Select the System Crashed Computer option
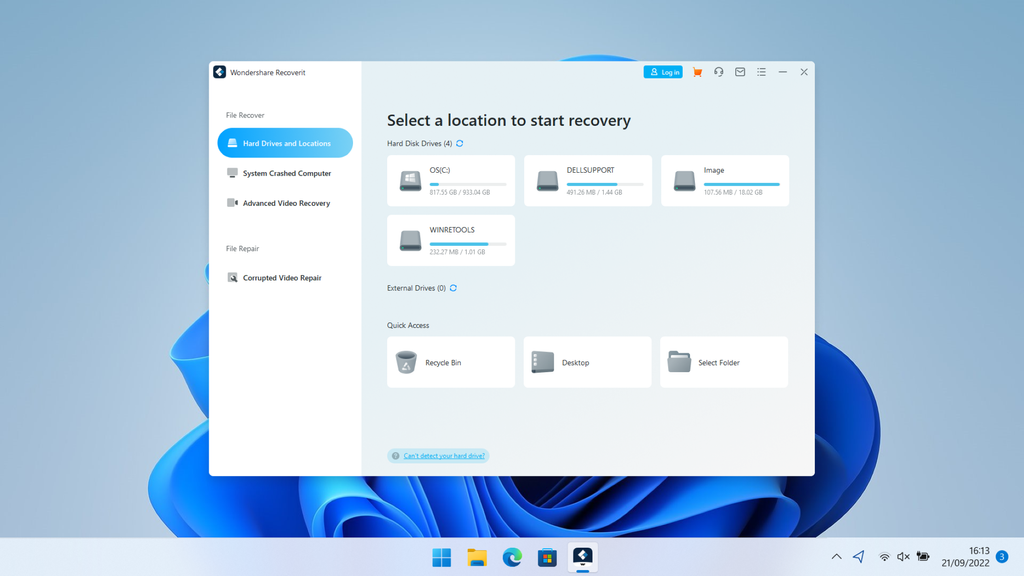The width and height of the screenshot is (1024, 576). [284, 173]
